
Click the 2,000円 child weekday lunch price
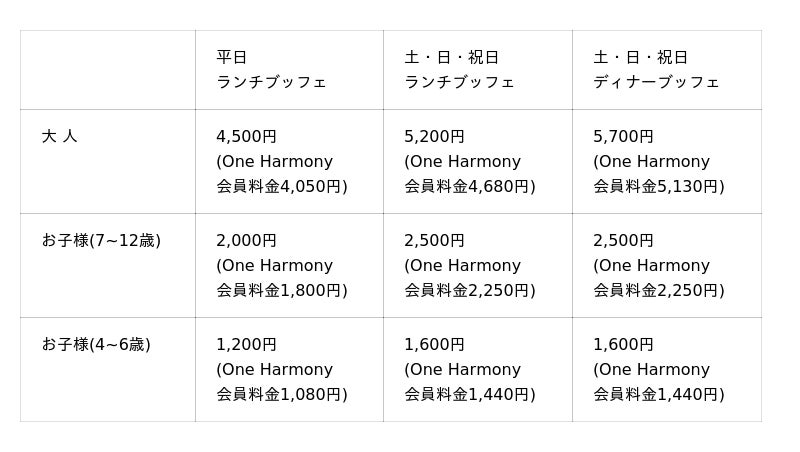coord(247,240)
